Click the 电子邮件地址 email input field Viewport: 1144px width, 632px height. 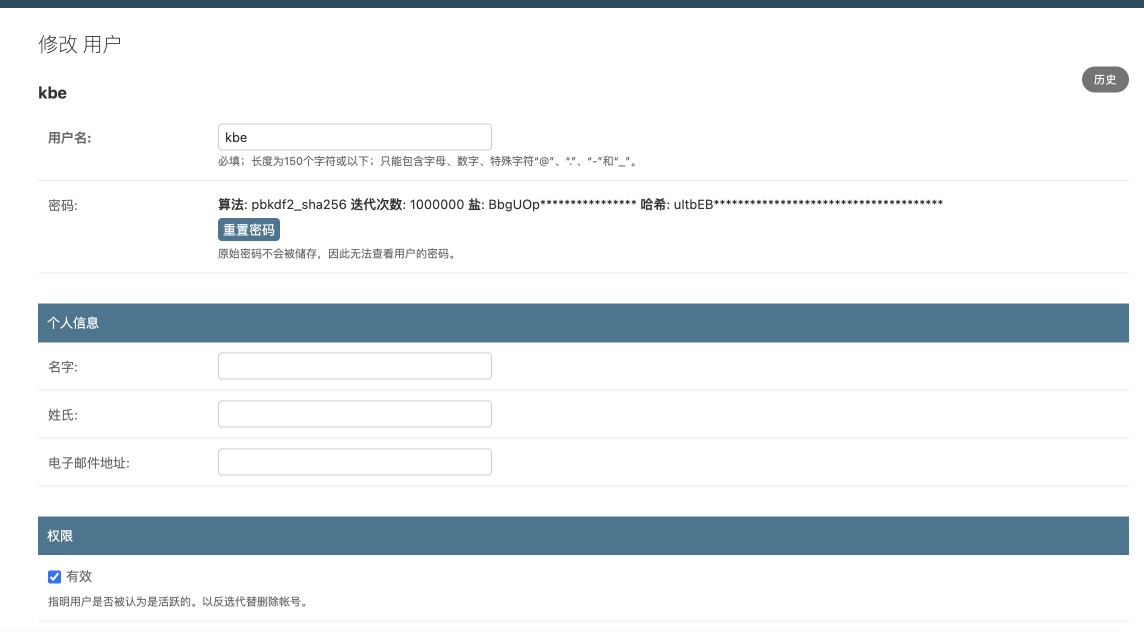click(354, 462)
